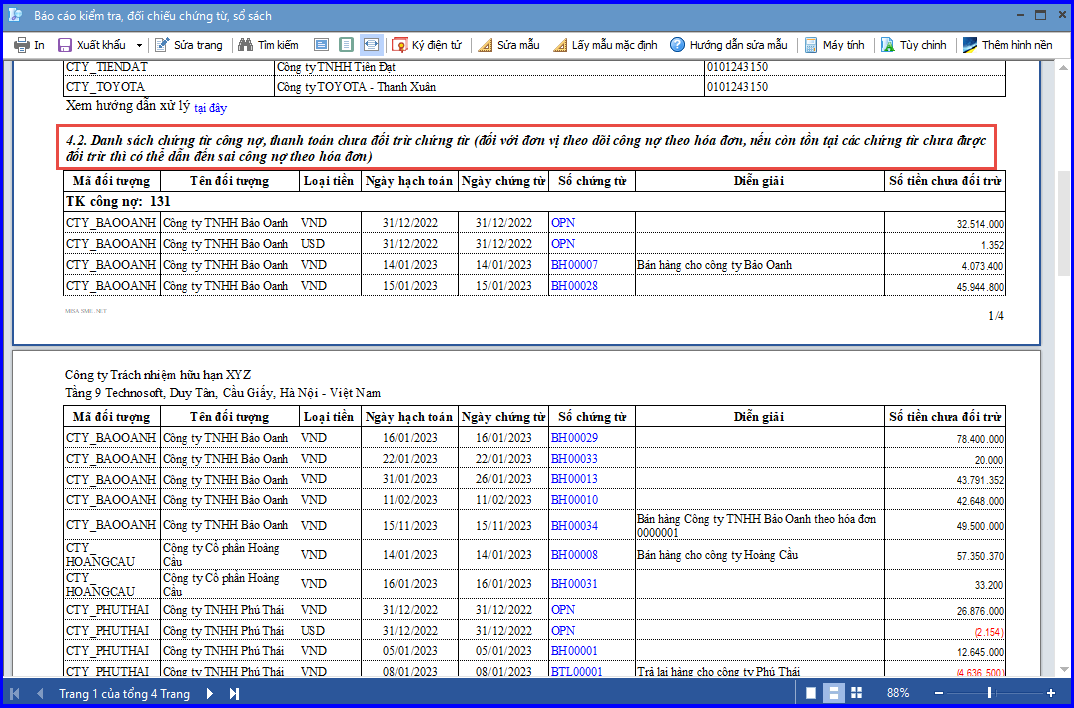Click the 'TK công nợ: 131' group row
The image size is (1074, 708).
[534, 202]
